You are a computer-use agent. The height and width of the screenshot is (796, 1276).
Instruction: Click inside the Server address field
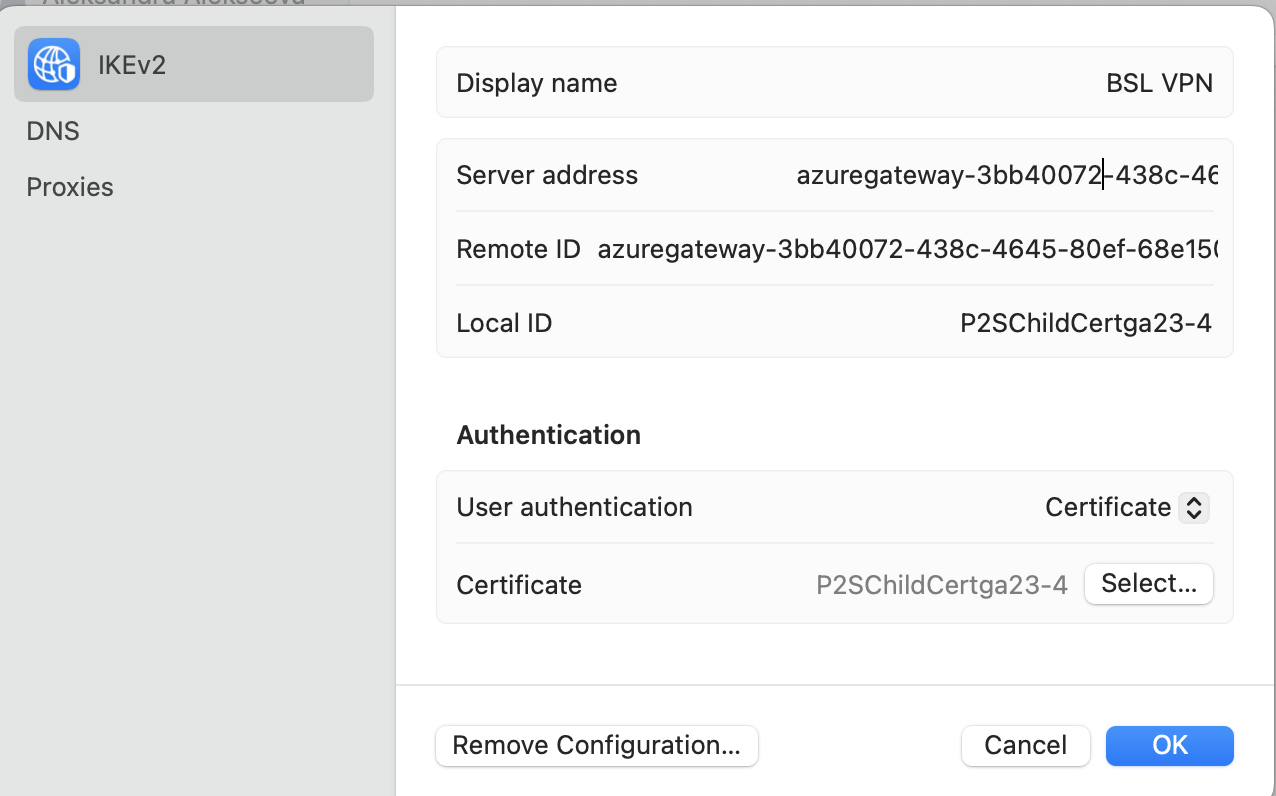pos(1006,175)
